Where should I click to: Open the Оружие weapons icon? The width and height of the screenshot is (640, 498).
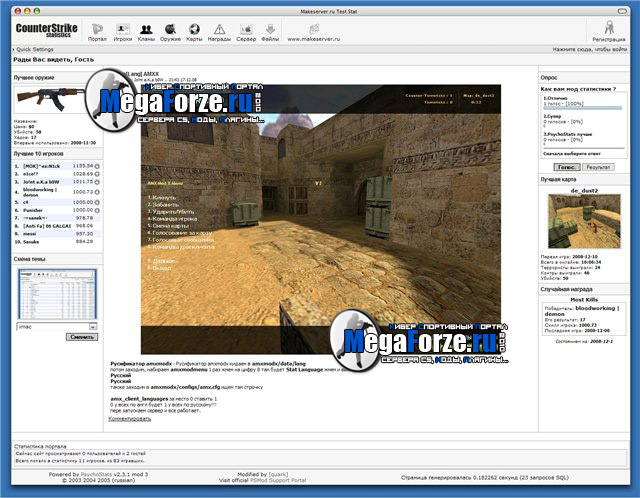170,29
